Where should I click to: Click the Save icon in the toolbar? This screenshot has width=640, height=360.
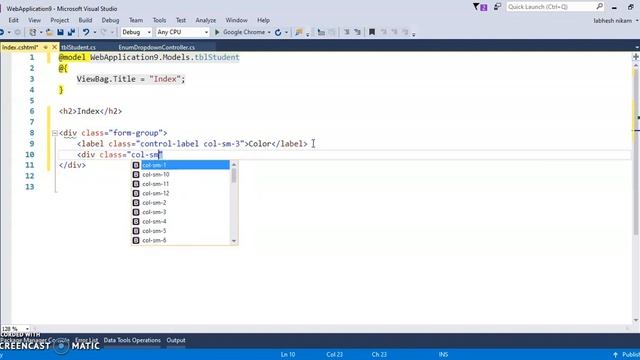point(60,32)
